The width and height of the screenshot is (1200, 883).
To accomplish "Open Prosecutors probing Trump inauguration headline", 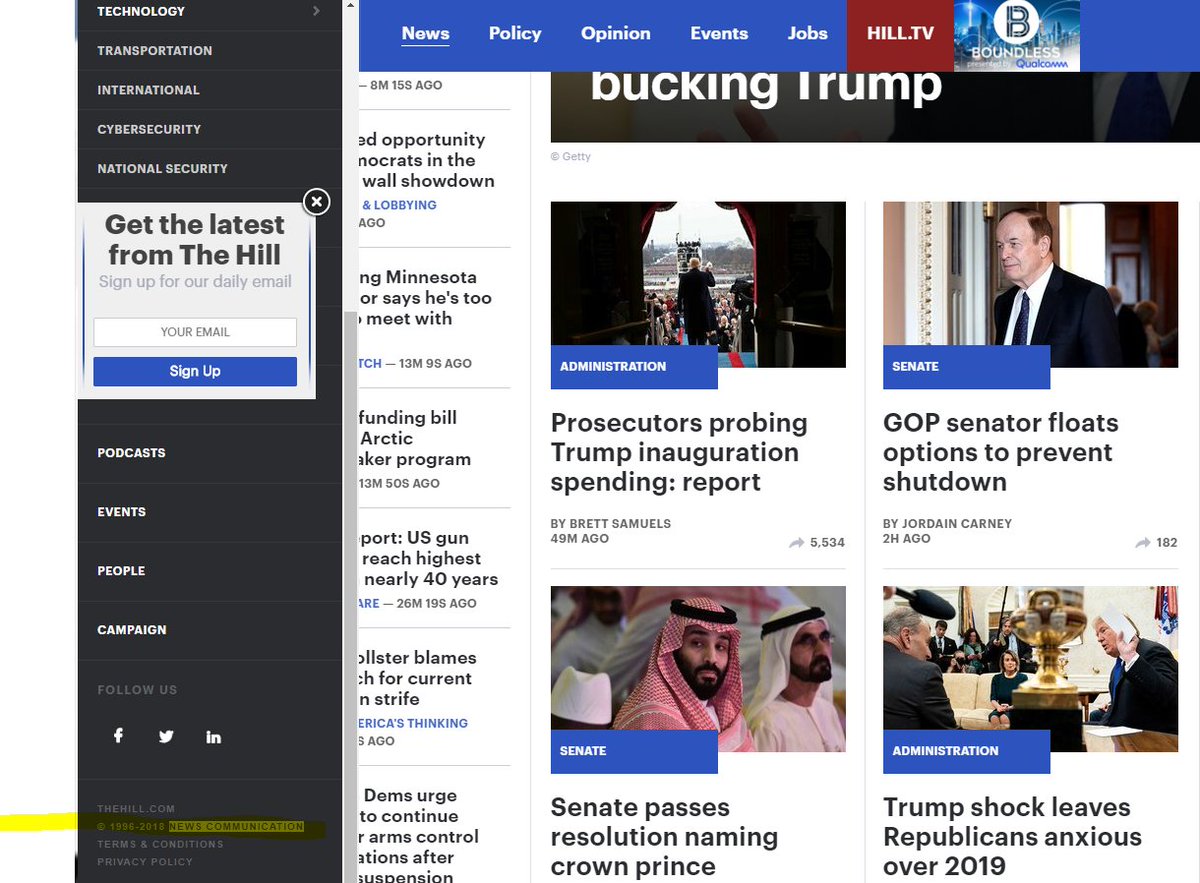I will coord(679,452).
